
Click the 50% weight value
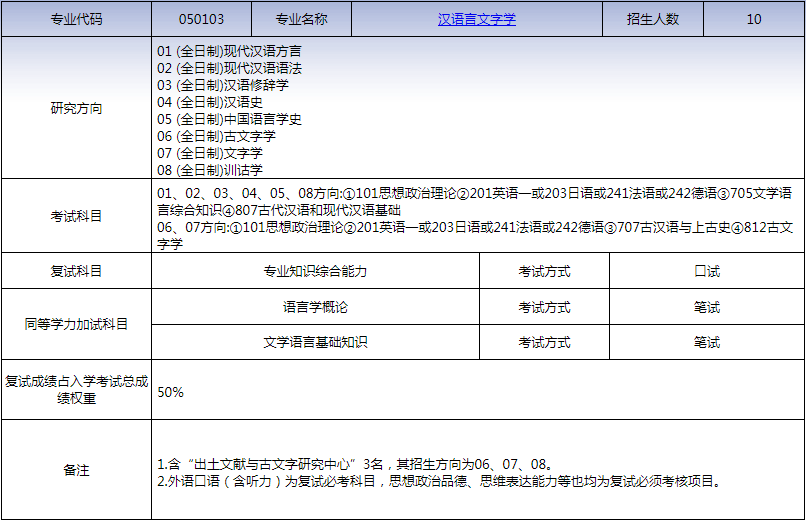tap(171, 392)
